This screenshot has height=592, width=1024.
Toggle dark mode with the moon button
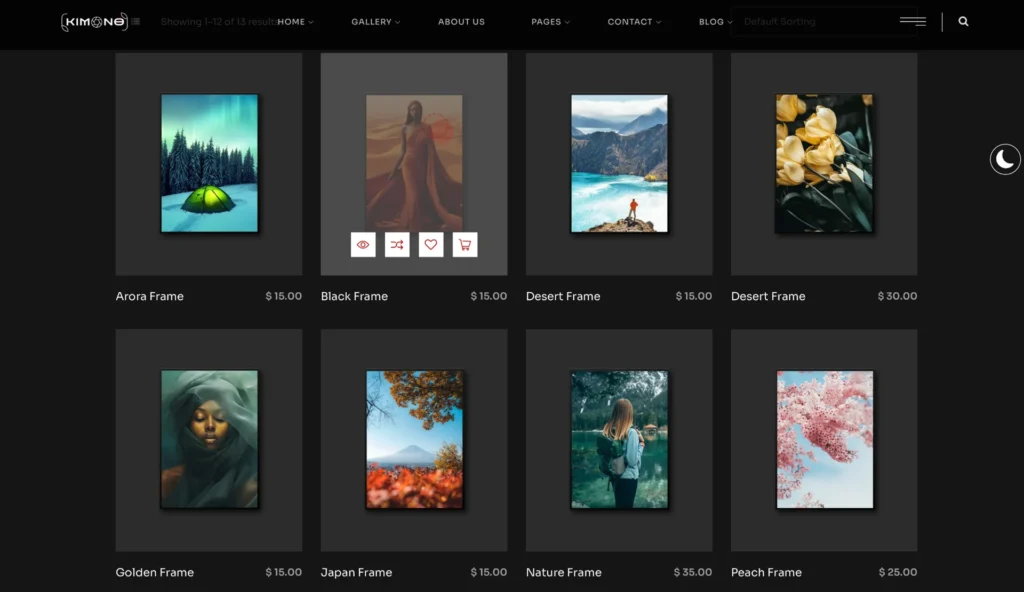coord(1005,159)
